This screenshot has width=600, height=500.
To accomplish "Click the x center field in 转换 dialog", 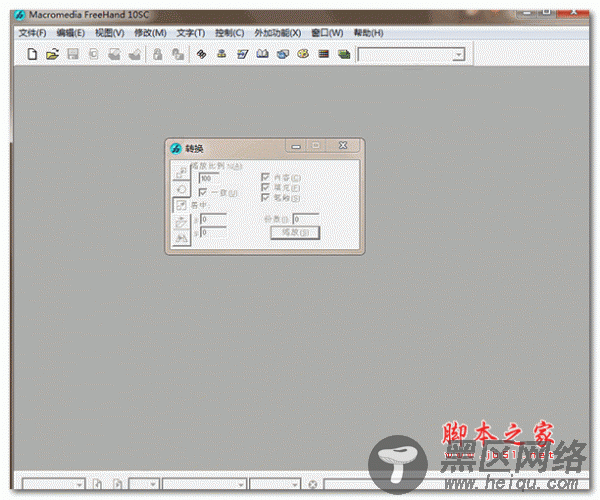I will tap(214, 219).
